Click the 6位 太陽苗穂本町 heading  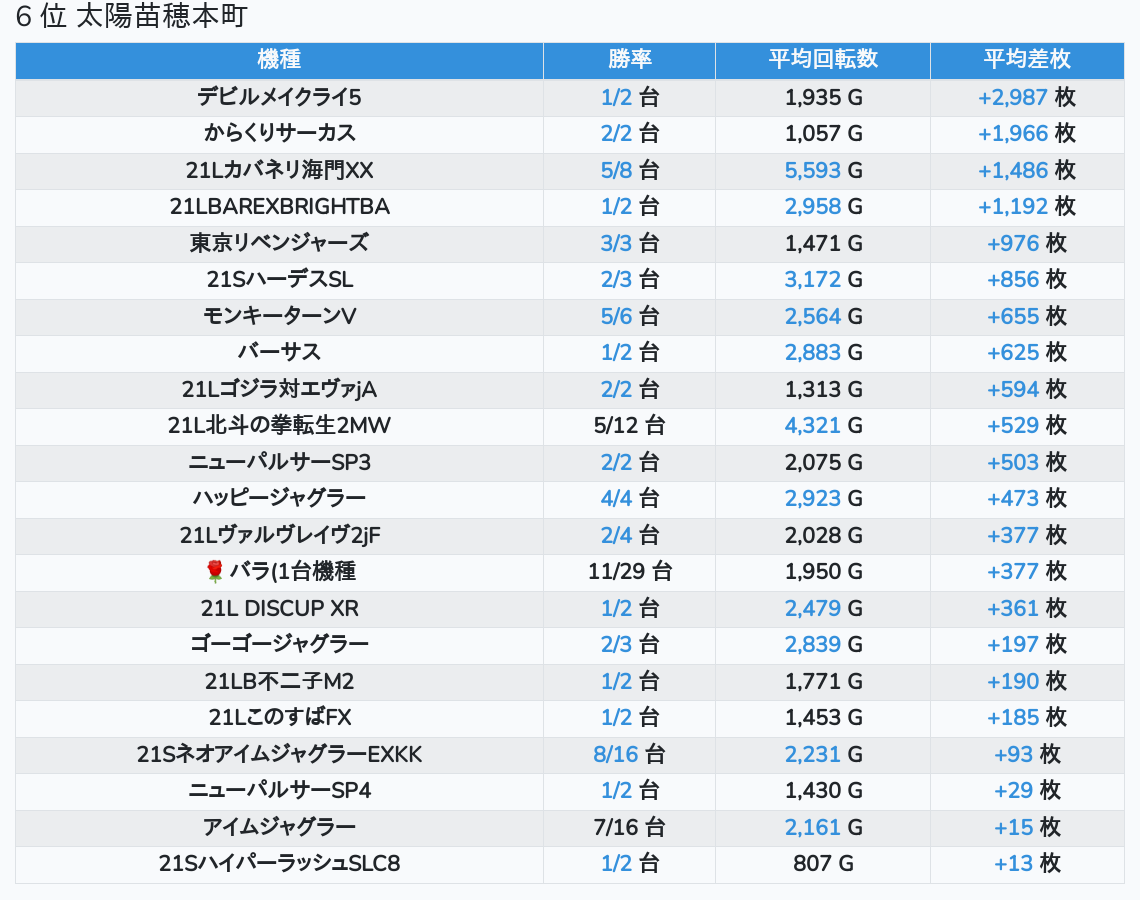point(132,17)
